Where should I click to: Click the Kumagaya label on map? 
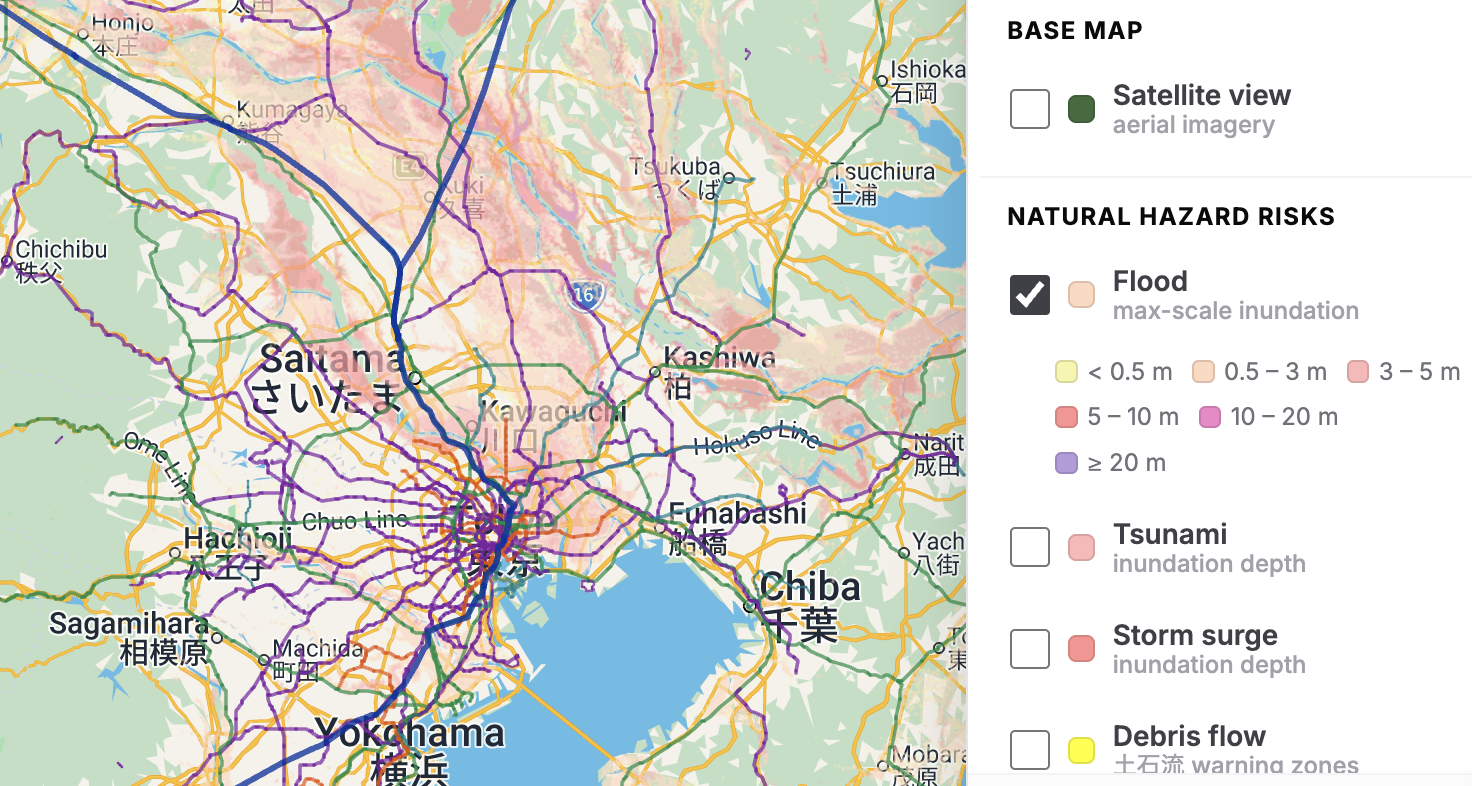[290, 120]
